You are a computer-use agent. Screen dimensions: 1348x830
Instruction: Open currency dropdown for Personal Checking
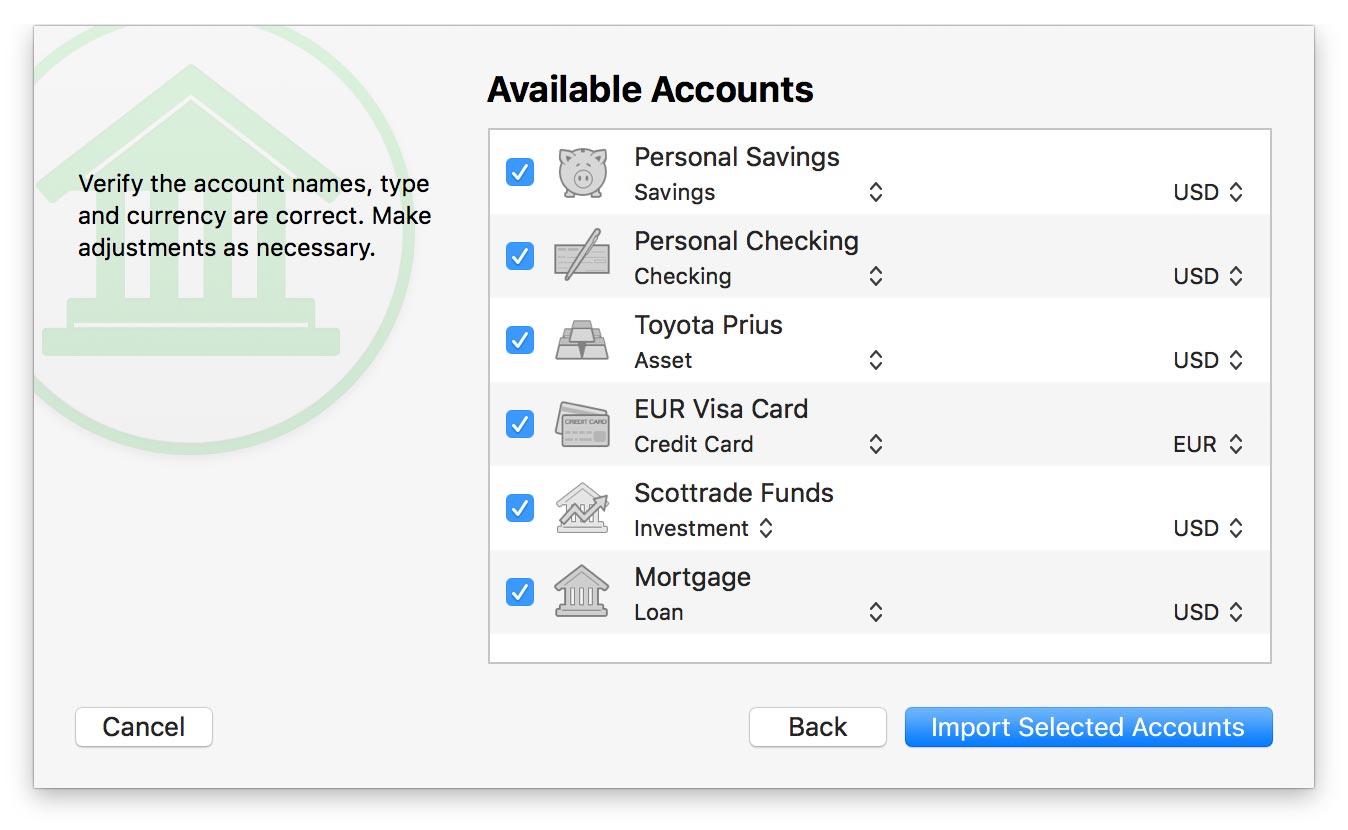click(x=1208, y=276)
